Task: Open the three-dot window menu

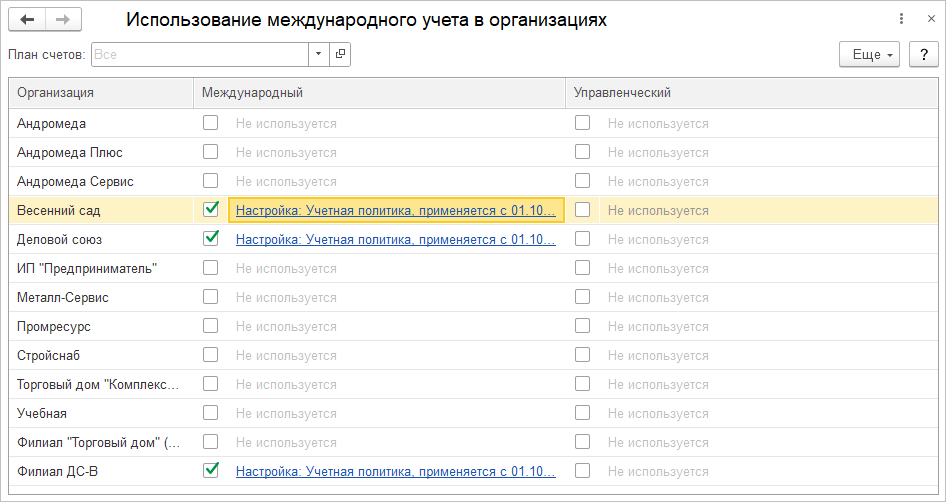Action: (x=901, y=19)
